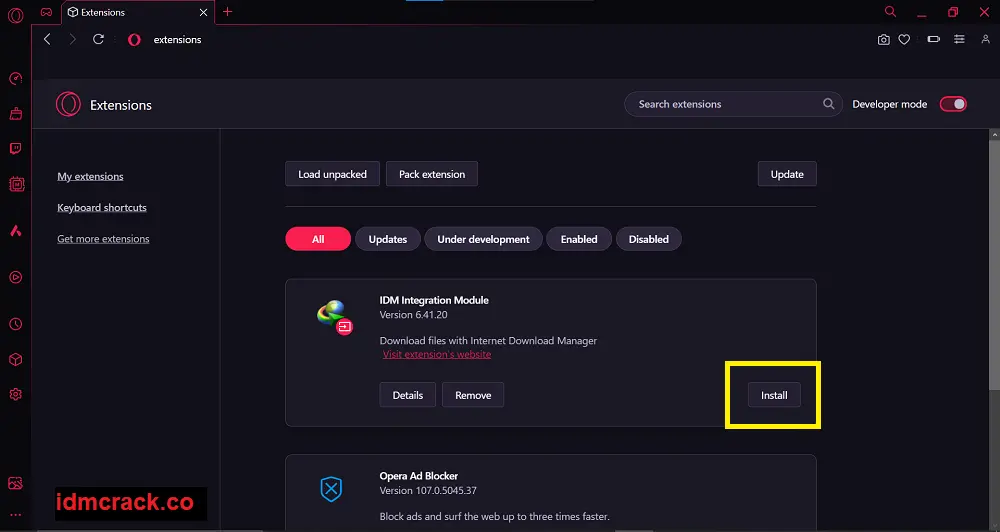1000x532 pixels.
Task: Open My extensions link
Action: [91, 177]
